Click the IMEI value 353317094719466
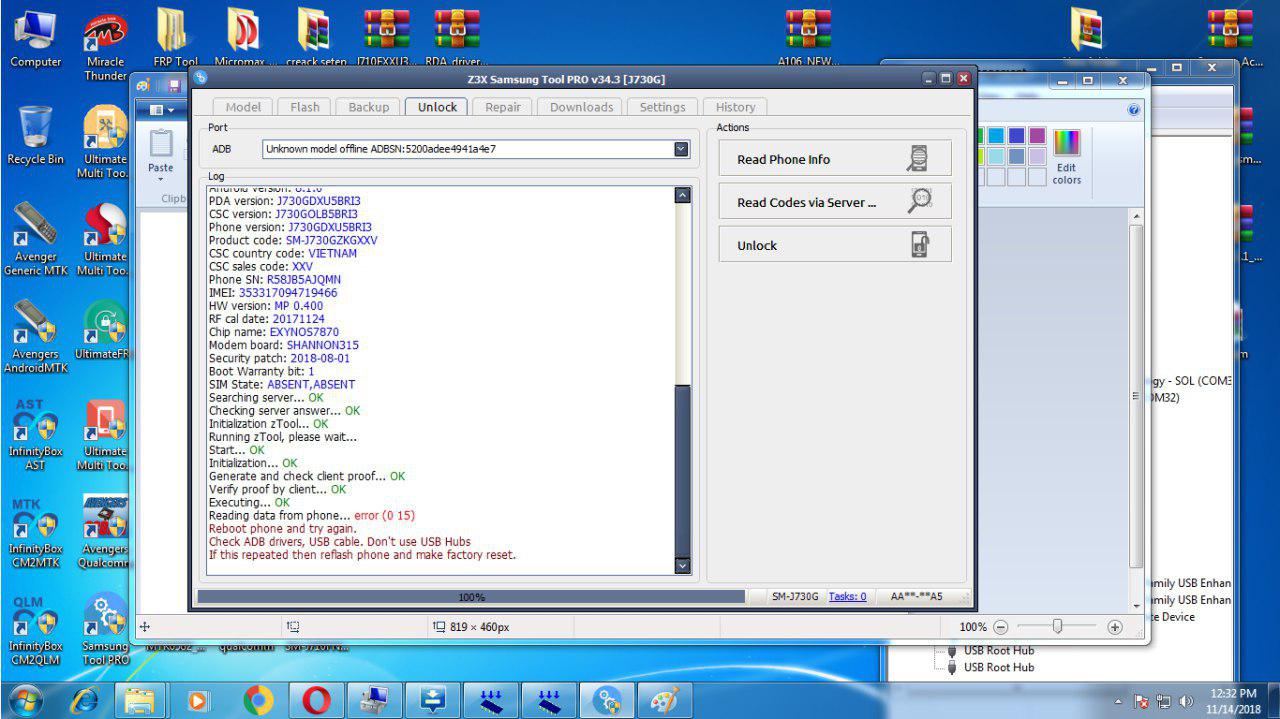1280x719 pixels. click(288, 293)
